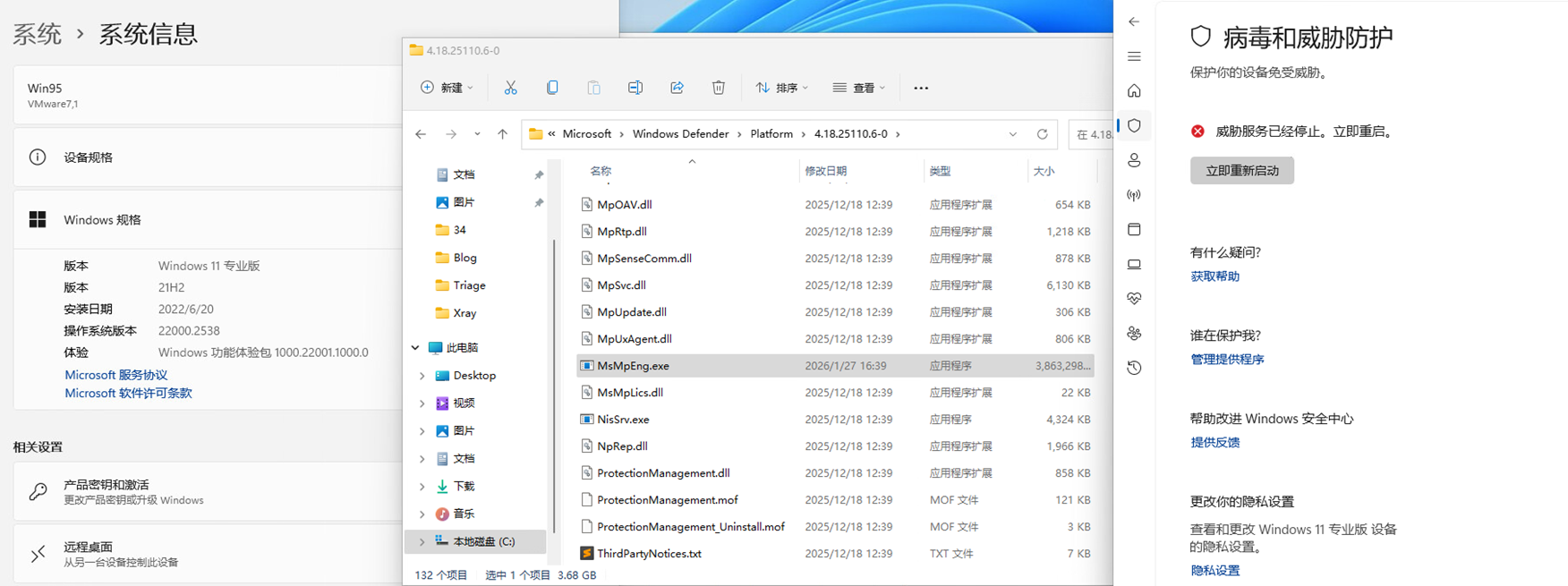Open Firewall and network protection sidebar icon
This screenshot has height=586, width=1568.
1134,195
